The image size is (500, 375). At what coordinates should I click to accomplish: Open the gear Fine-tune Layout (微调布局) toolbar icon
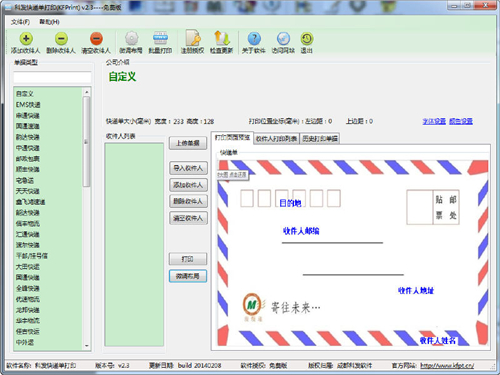pos(131,39)
